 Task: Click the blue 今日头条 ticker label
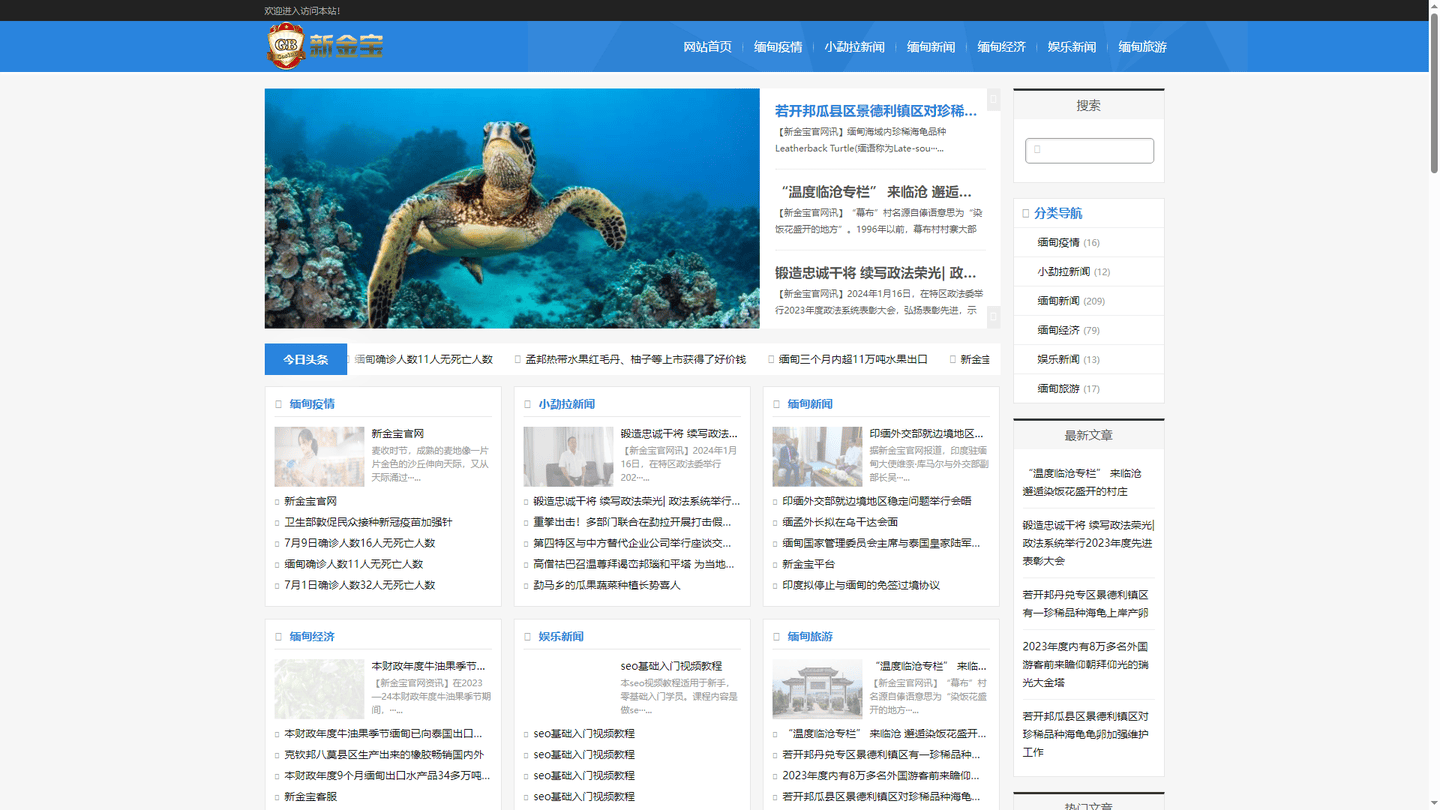tap(306, 359)
